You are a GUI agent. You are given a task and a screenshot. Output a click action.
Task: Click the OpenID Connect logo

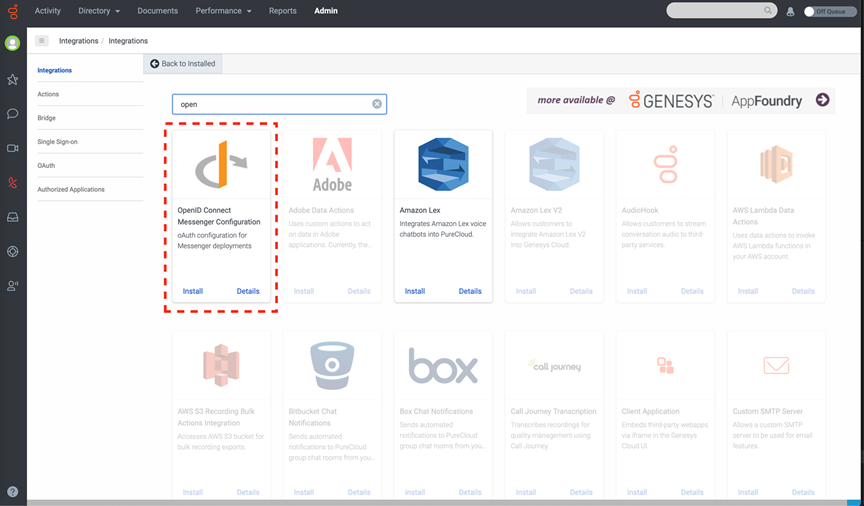[221, 164]
